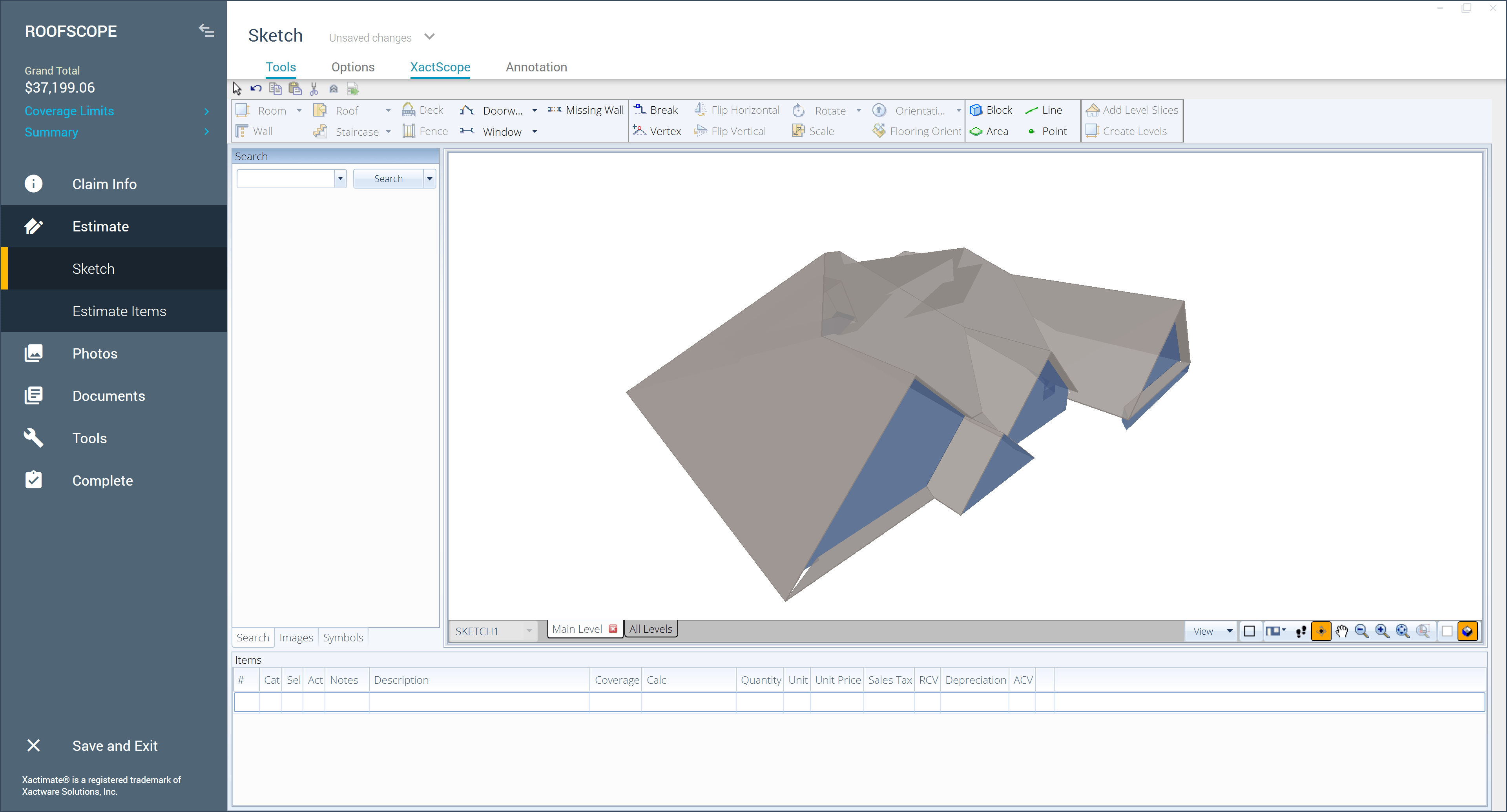Viewport: 1507px width, 812px height.
Task: Click the search text input field
Action: (285, 178)
